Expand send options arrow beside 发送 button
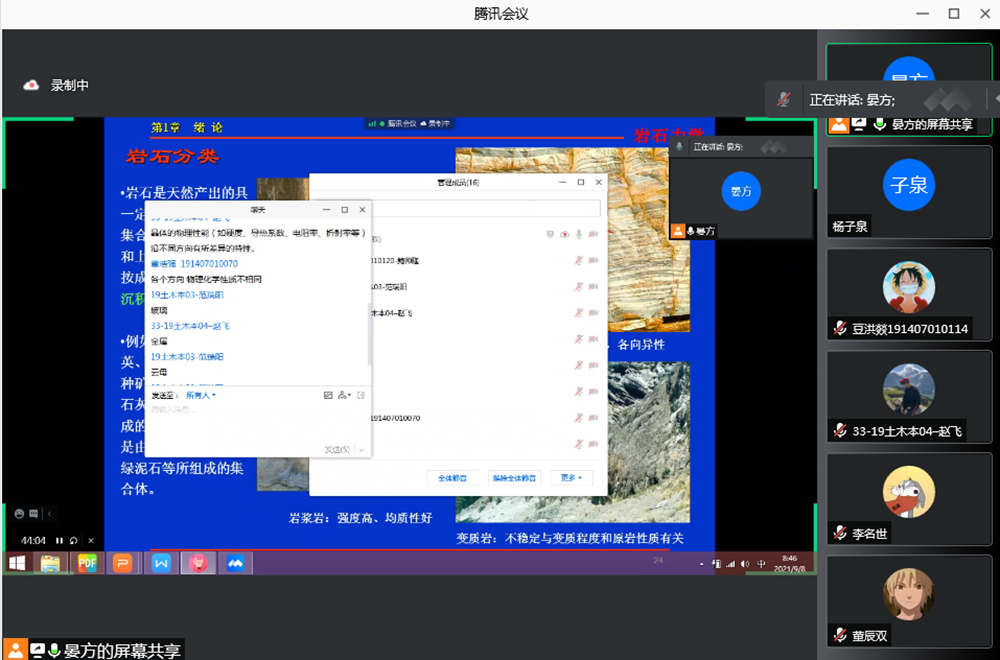This screenshot has height=660, width=1000. point(362,450)
